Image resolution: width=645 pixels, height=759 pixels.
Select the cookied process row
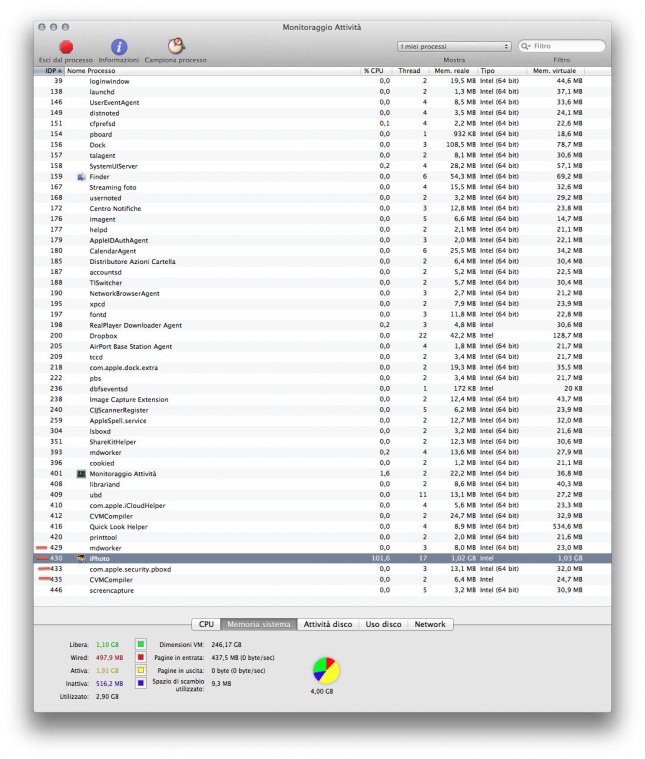pos(322,463)
